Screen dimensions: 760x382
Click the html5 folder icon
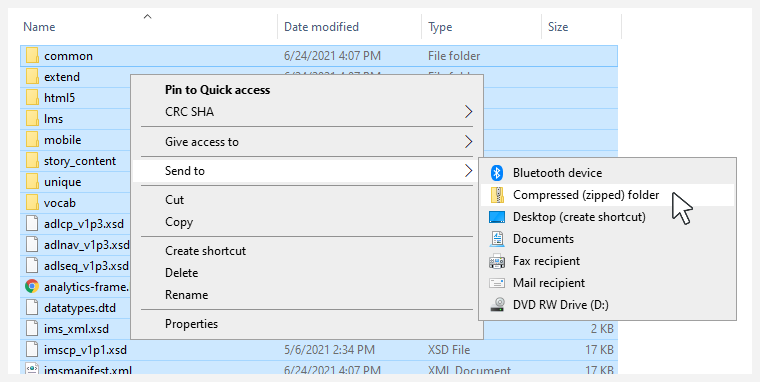pyautogui.click(x=32, y=98)
